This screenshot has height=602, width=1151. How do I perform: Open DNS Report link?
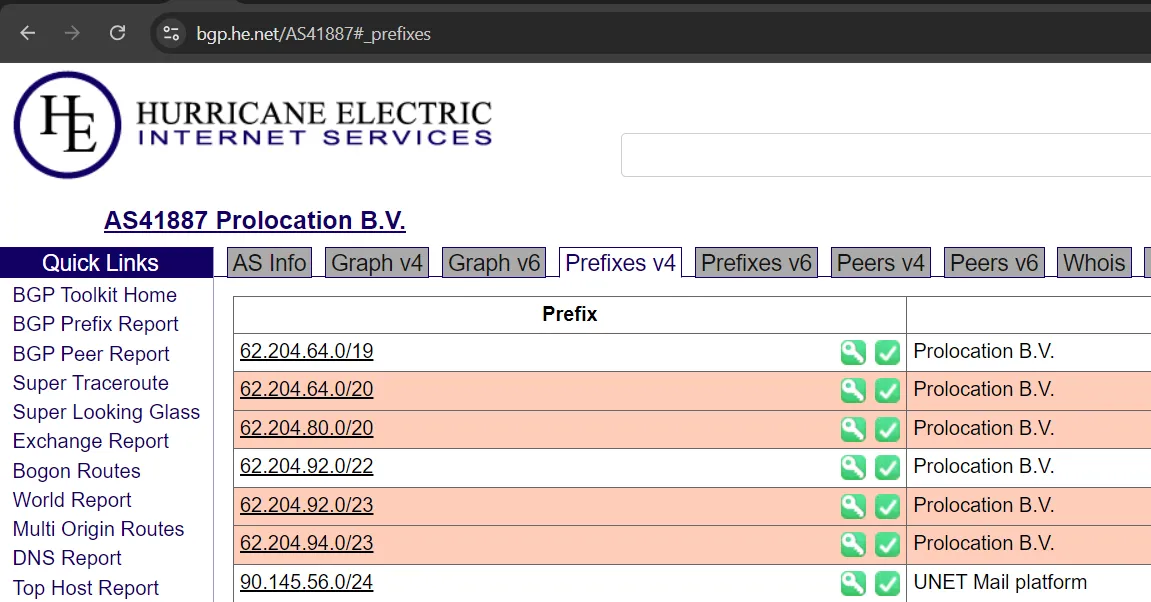click(67, 558)
